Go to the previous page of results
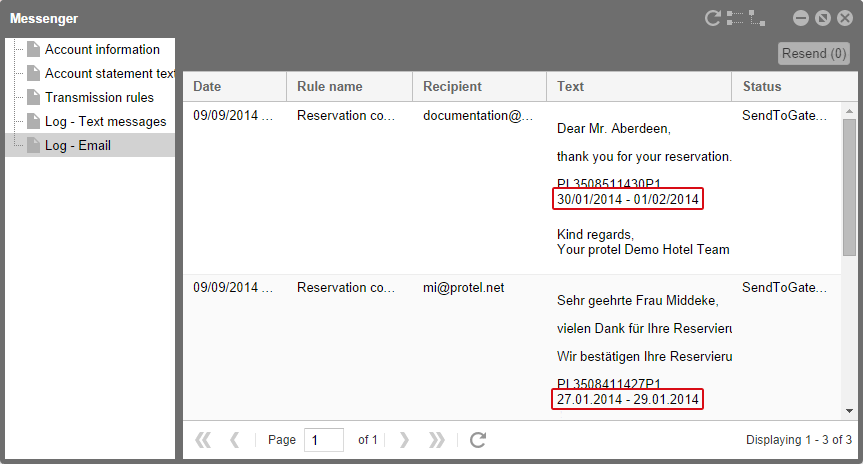 pos(235,440)
